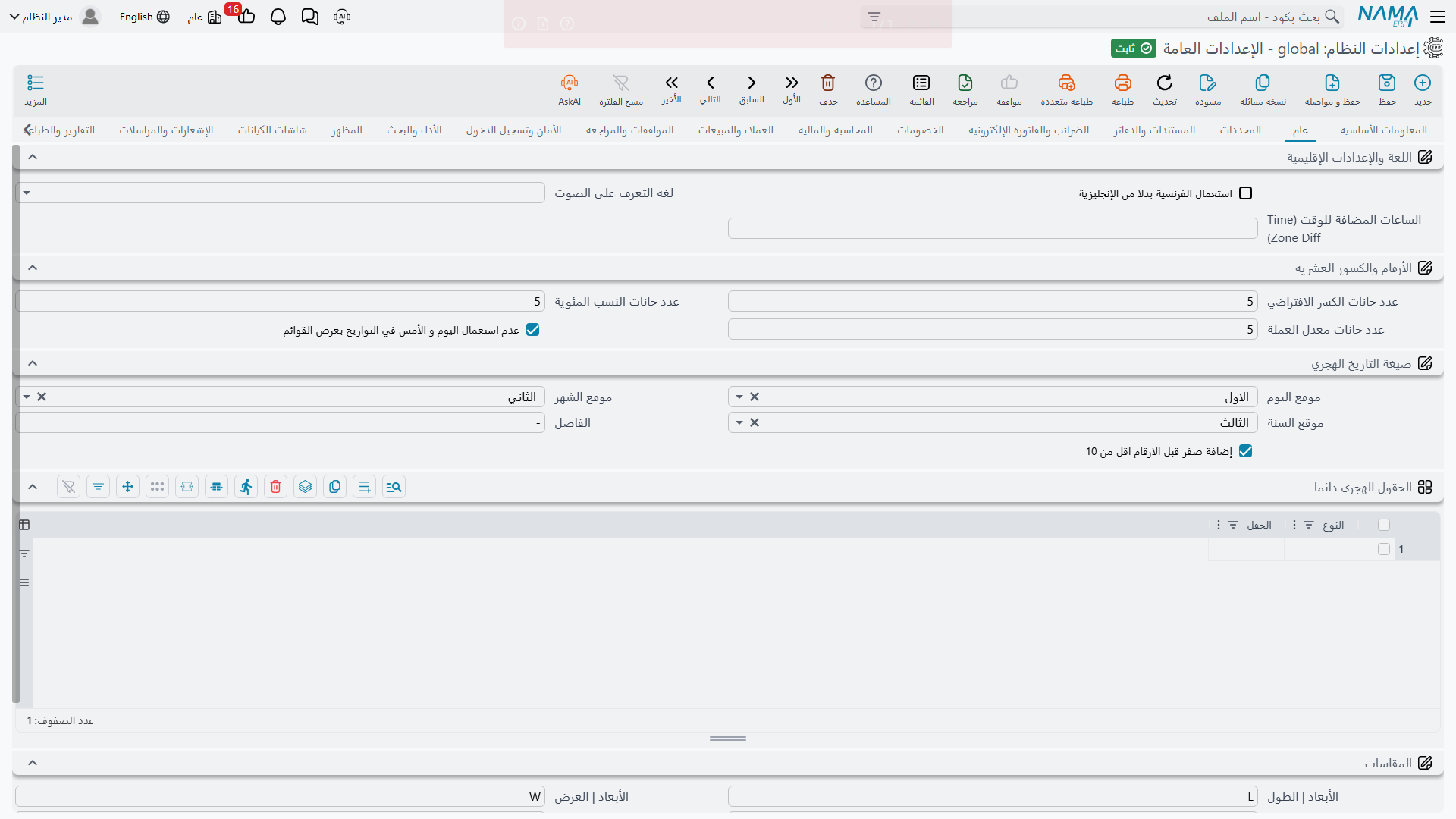Click the grid layers icon
This screenshot has height=819, width=1456.
pos(306,487)
